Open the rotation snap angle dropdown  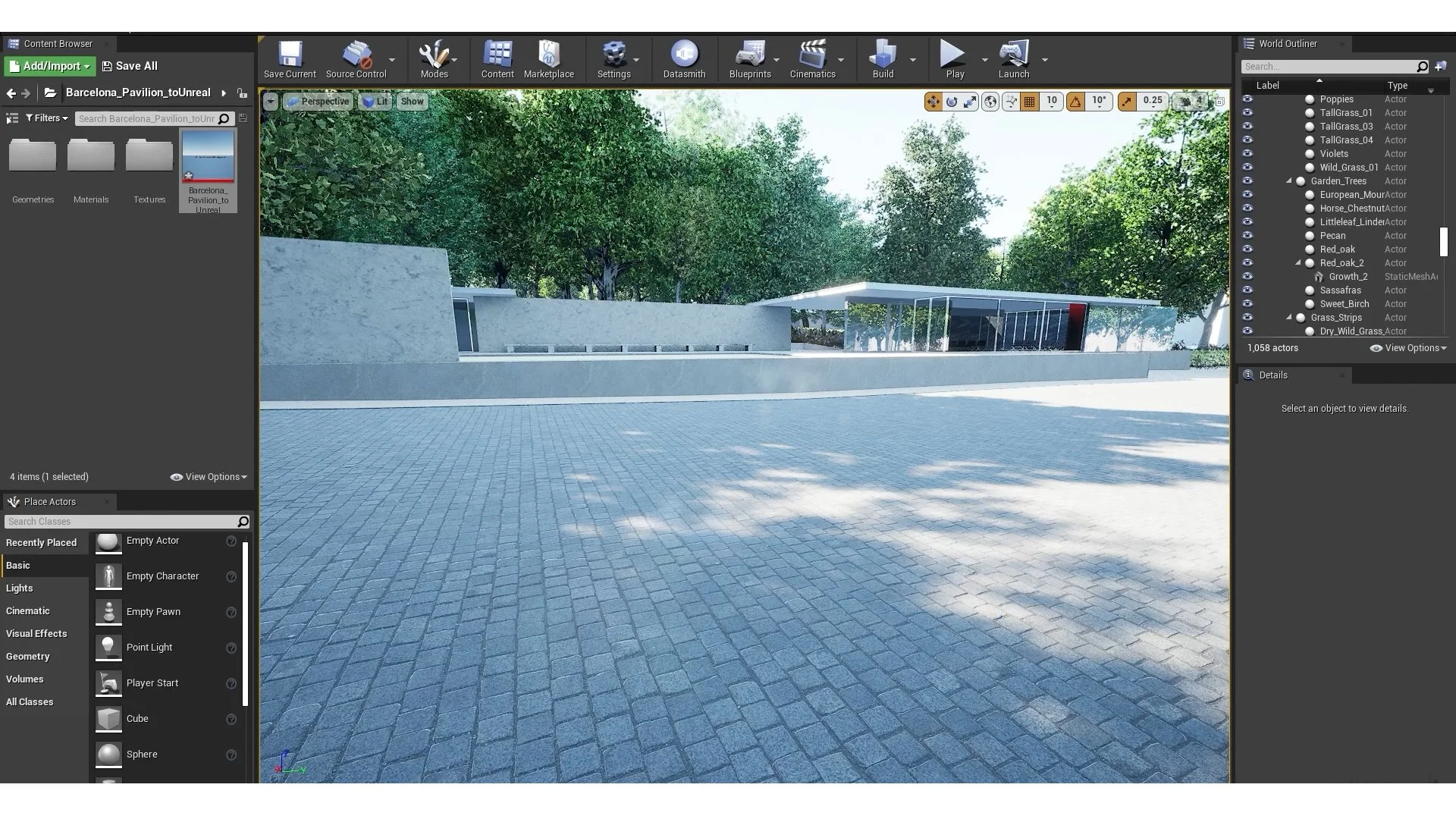pyautogui.click(x=1099, y=102)
